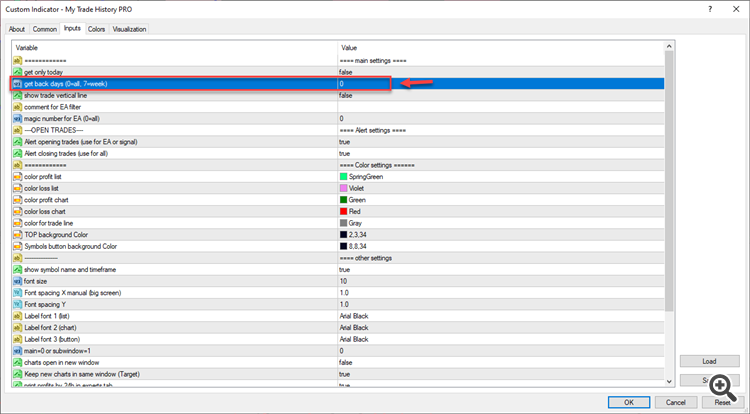Viewport: 750px width, 414px height.
Task: Open the Colors tab
Action: 96,29
